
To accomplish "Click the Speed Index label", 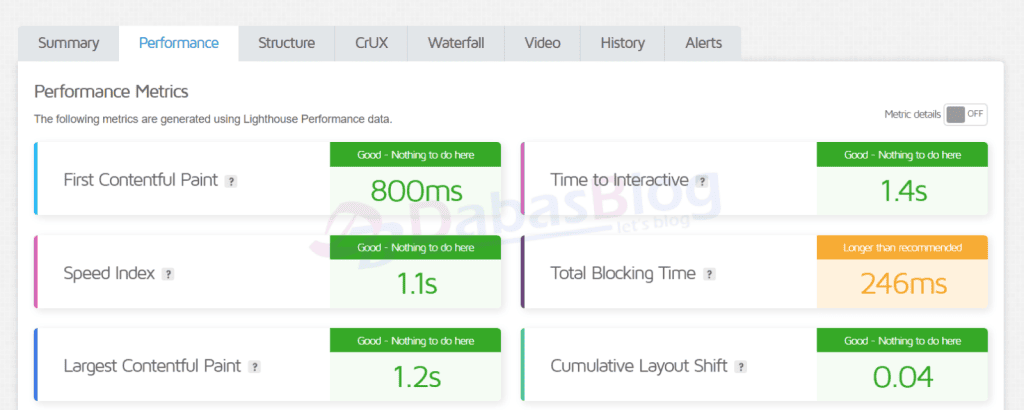I will (109, 273).
